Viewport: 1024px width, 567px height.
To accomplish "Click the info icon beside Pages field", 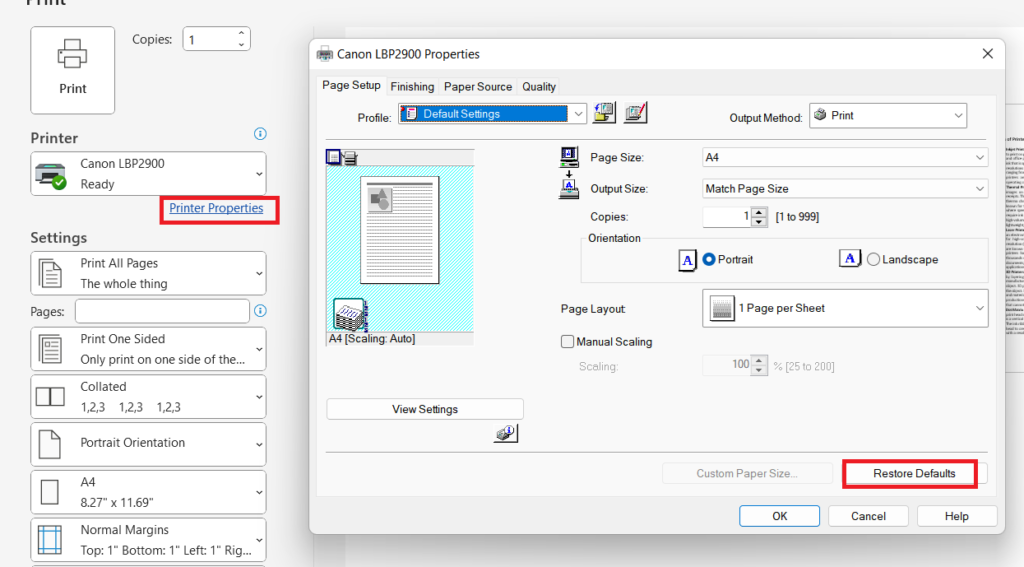I will pyautogui.click(x=260, y=311).
